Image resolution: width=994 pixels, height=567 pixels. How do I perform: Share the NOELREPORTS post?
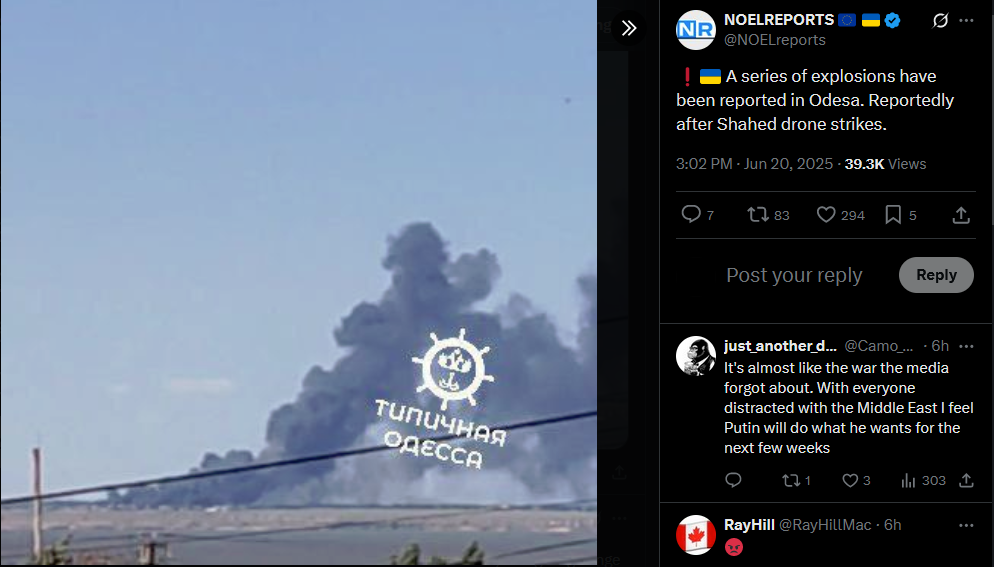click(x=961, y=215)
